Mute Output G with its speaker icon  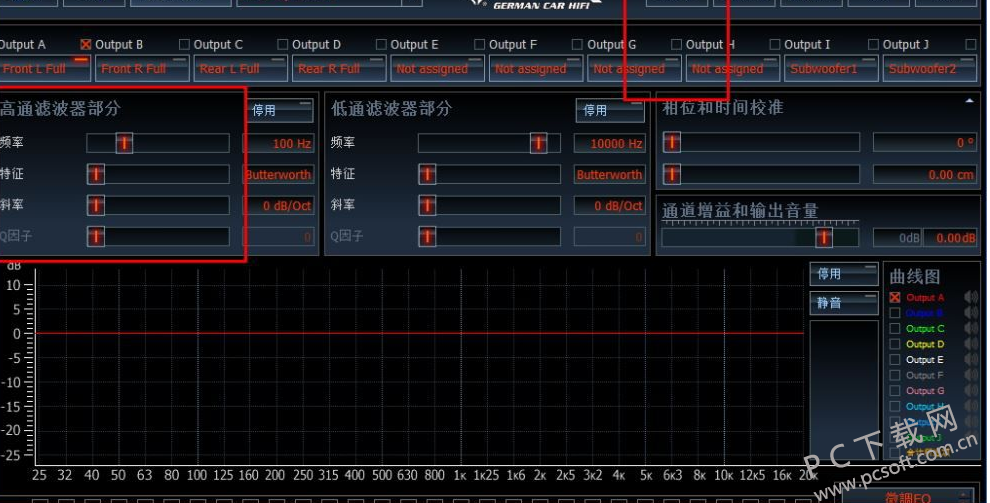pos(971,391)
